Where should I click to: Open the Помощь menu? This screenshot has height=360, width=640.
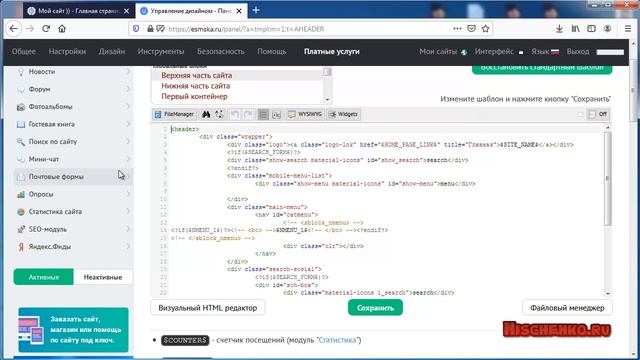[272, 52]
